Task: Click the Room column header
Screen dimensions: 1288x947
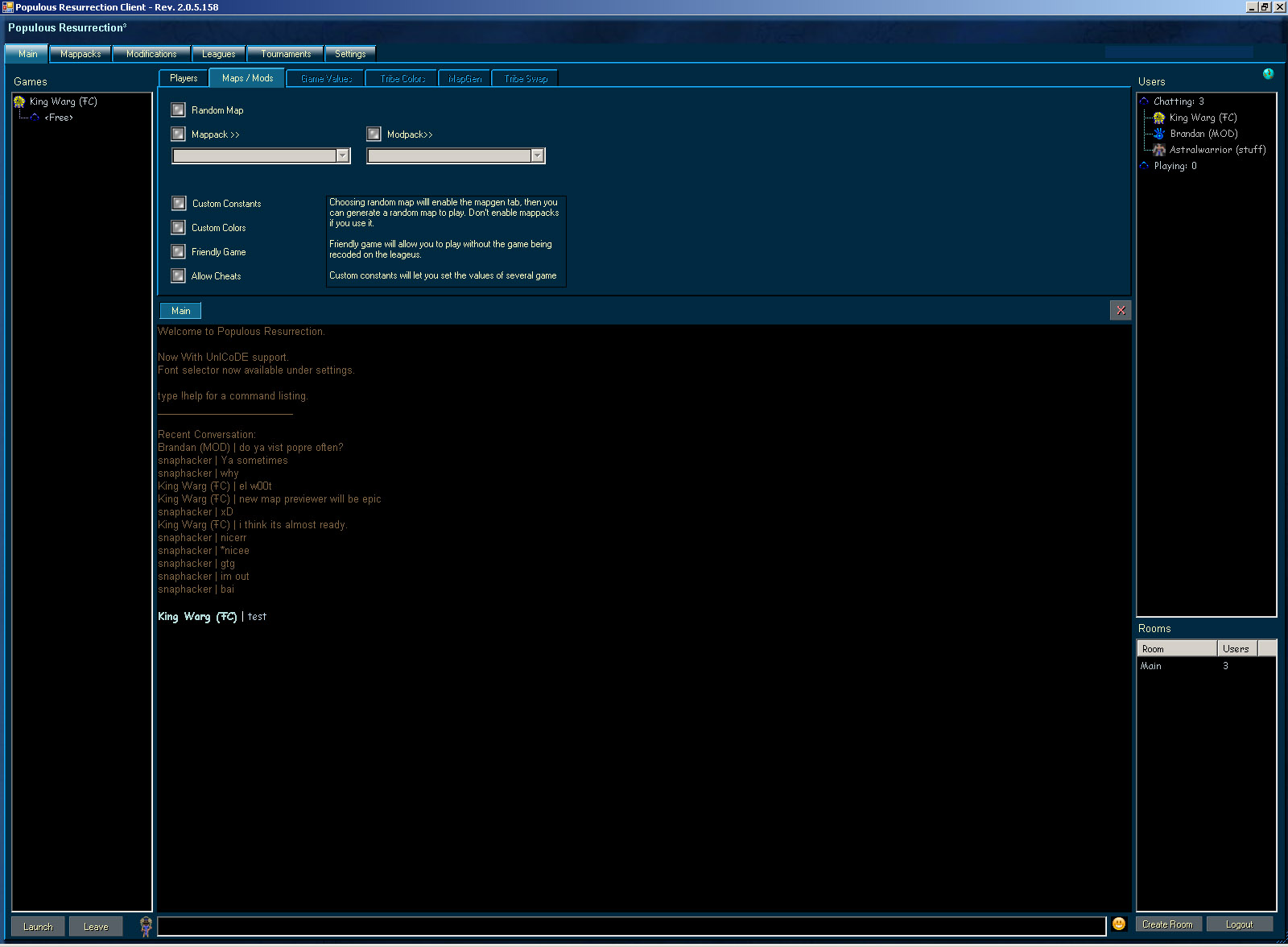Action: click(x=1176, y=648)
